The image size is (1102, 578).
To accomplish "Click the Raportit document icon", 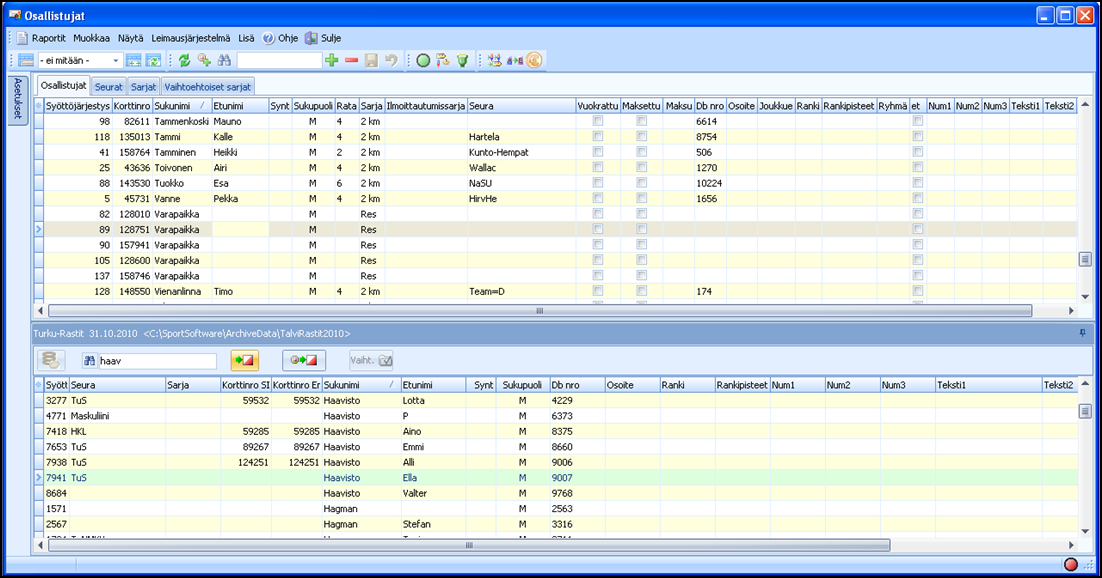I will coord(22,39).
